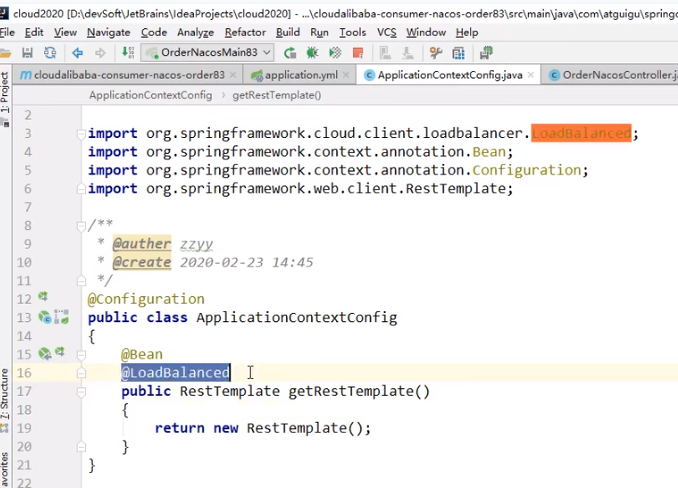Click the Synchronize refresh icon
Screen dimensions: 678x488
(x=50, y=53)
